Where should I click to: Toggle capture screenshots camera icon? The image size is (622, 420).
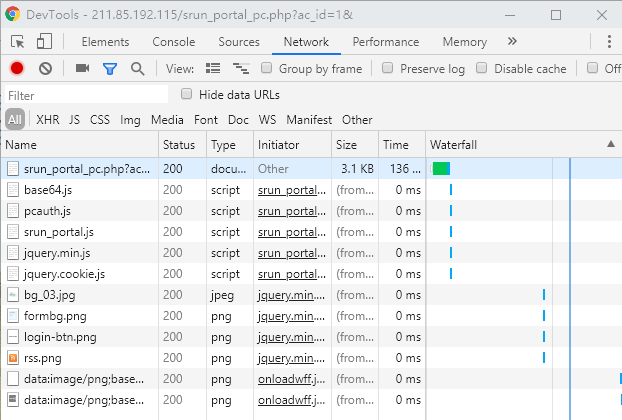pyautogui.click(x=82, y=68)
